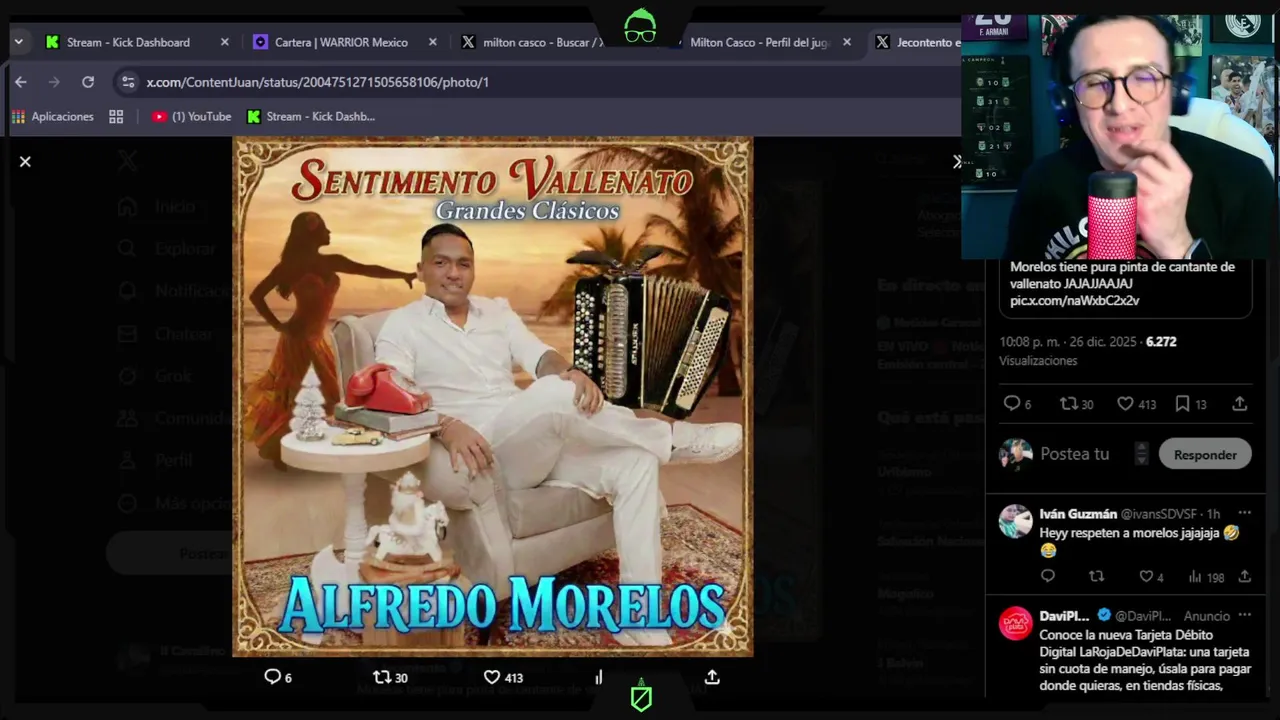Switch to milton casco - Buscar tab
The width and height of the screenshot is (1280, 720).
point(543,42)
